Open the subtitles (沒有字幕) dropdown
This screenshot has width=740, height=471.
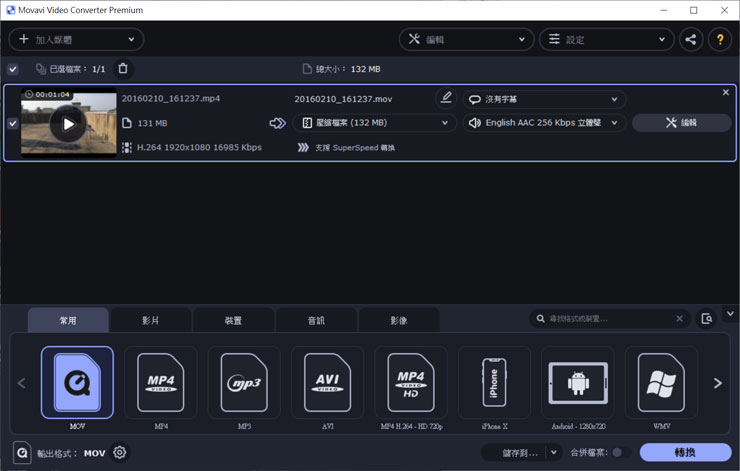pos(544,99)
